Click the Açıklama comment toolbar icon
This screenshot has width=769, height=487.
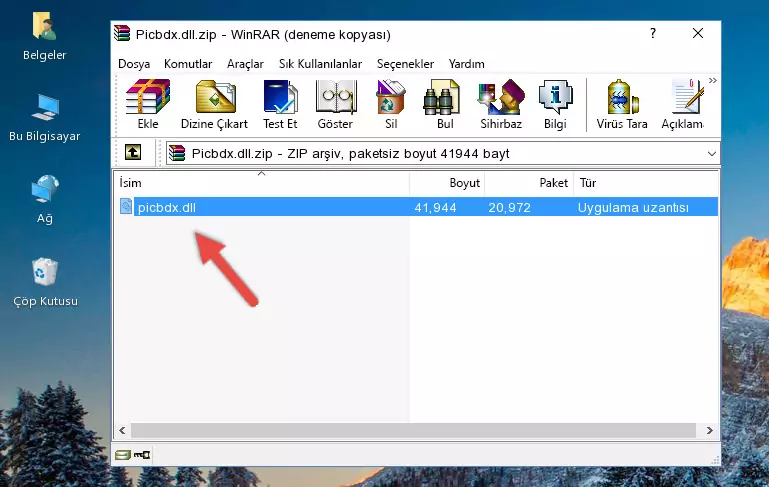(x=683, y=104)
